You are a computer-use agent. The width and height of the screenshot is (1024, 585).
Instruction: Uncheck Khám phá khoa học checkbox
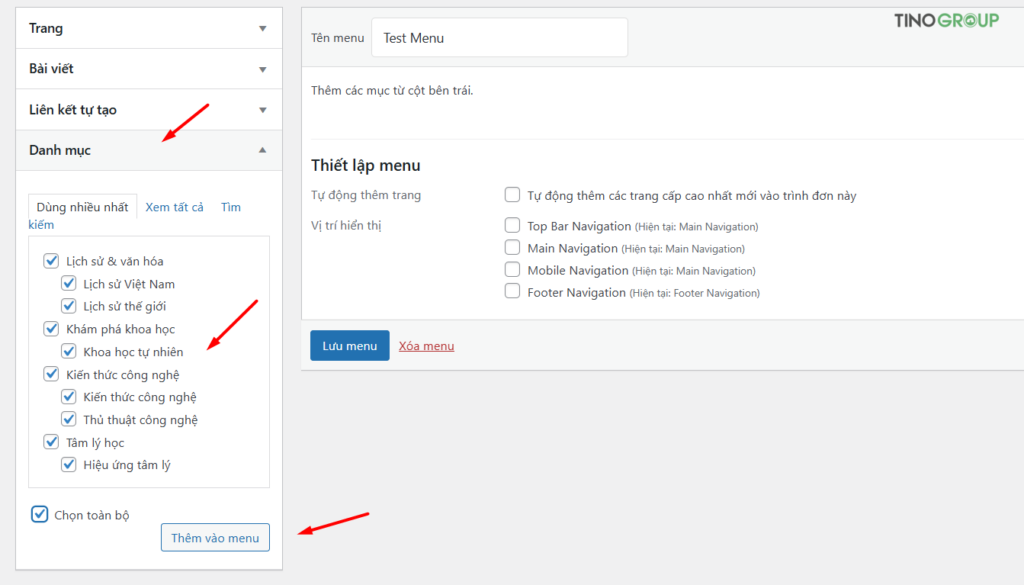(51, 328)
